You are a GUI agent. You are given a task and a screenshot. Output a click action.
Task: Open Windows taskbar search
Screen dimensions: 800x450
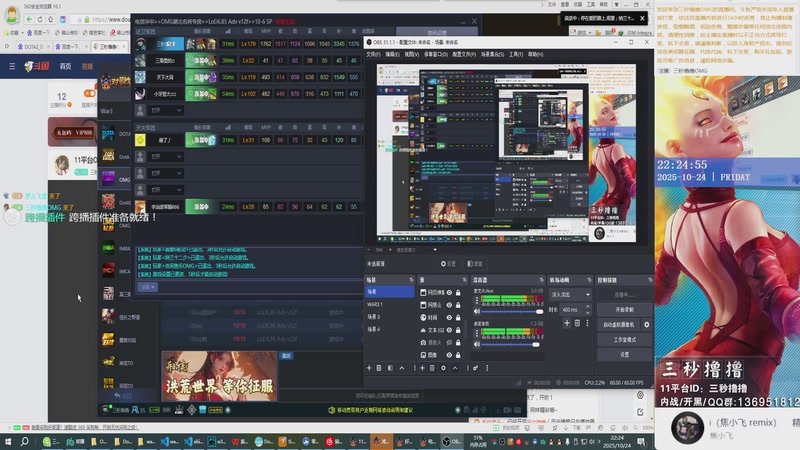[24, 441]
